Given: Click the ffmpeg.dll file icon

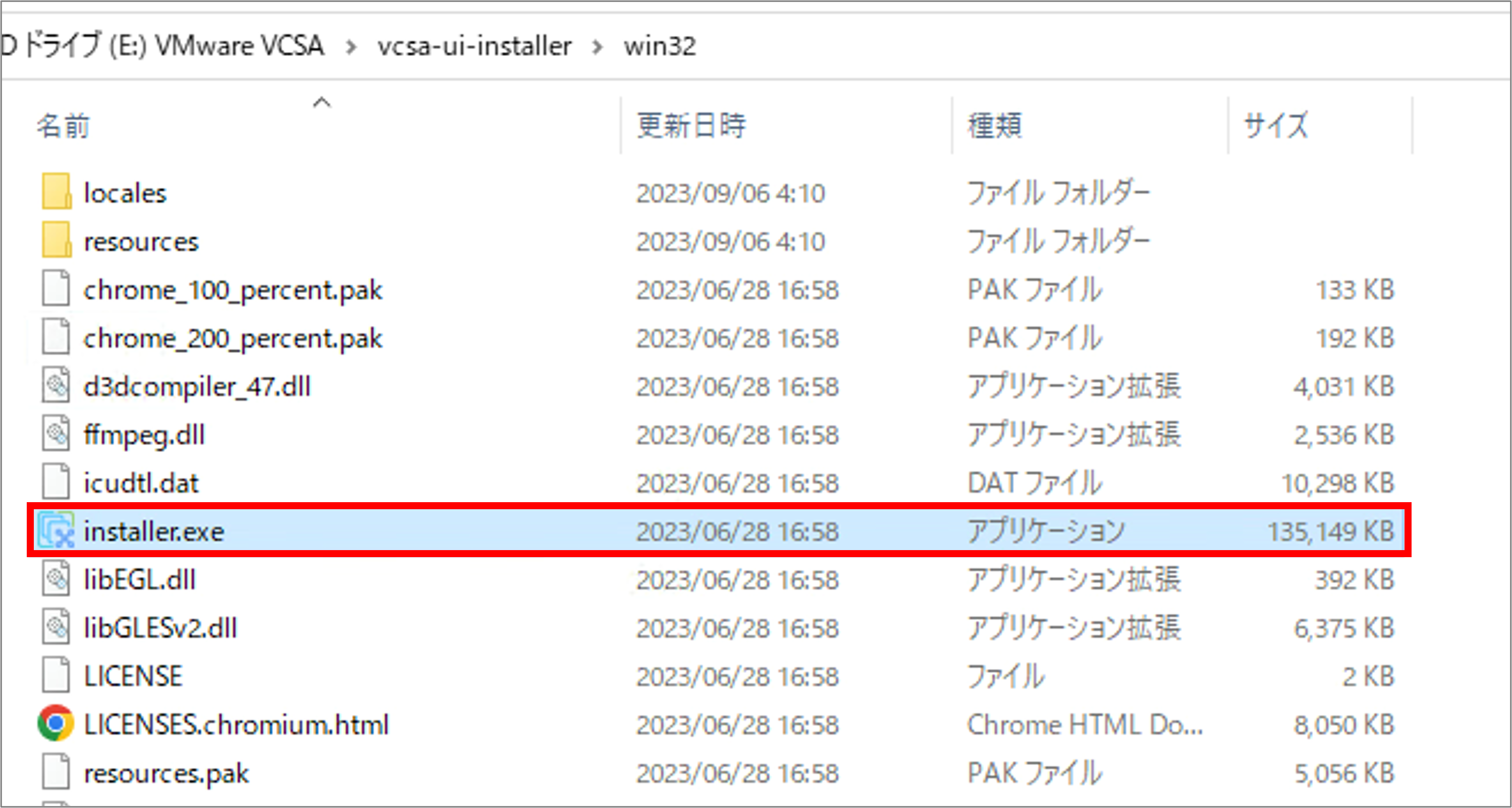Looking at the screenshot, I should point(57,433).
